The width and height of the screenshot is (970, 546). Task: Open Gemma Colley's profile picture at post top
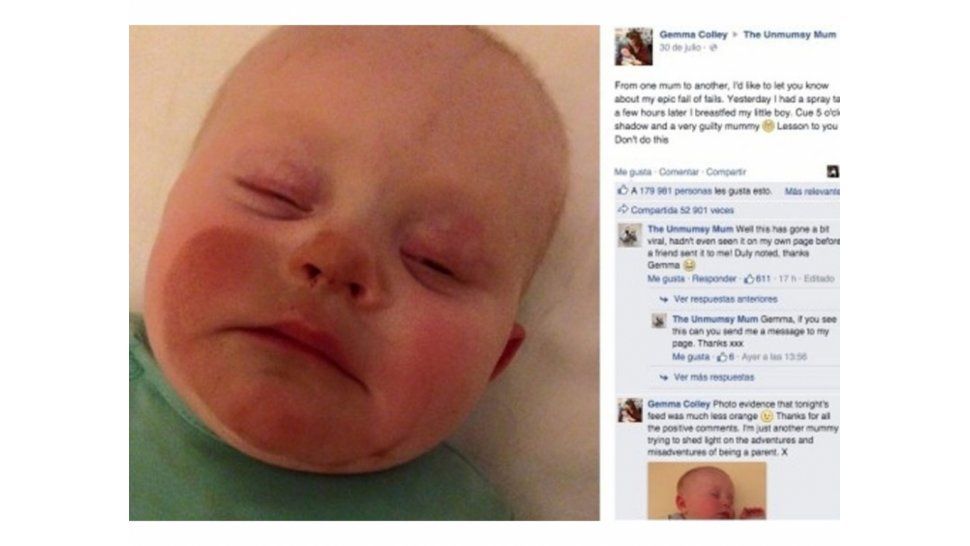pos(633,46)
